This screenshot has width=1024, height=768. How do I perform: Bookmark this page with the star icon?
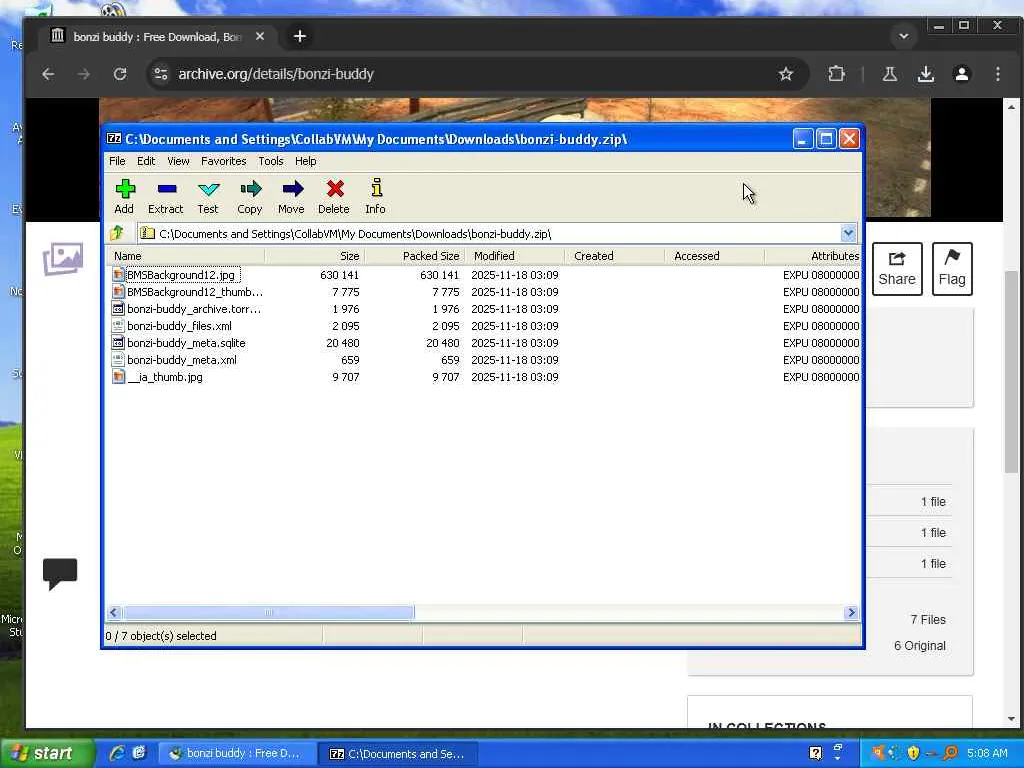[786, 74]
